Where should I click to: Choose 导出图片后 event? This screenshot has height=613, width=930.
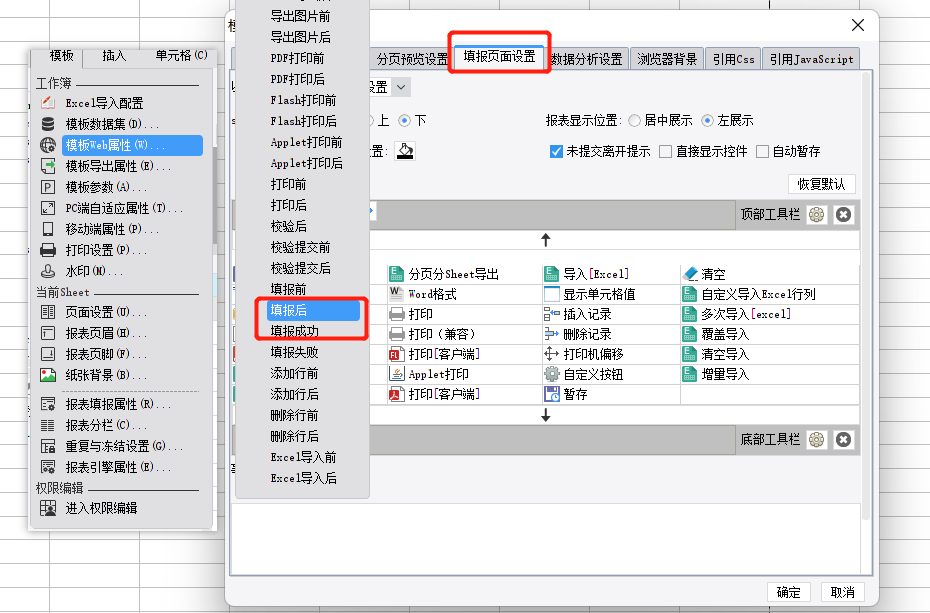pos(302,37)
